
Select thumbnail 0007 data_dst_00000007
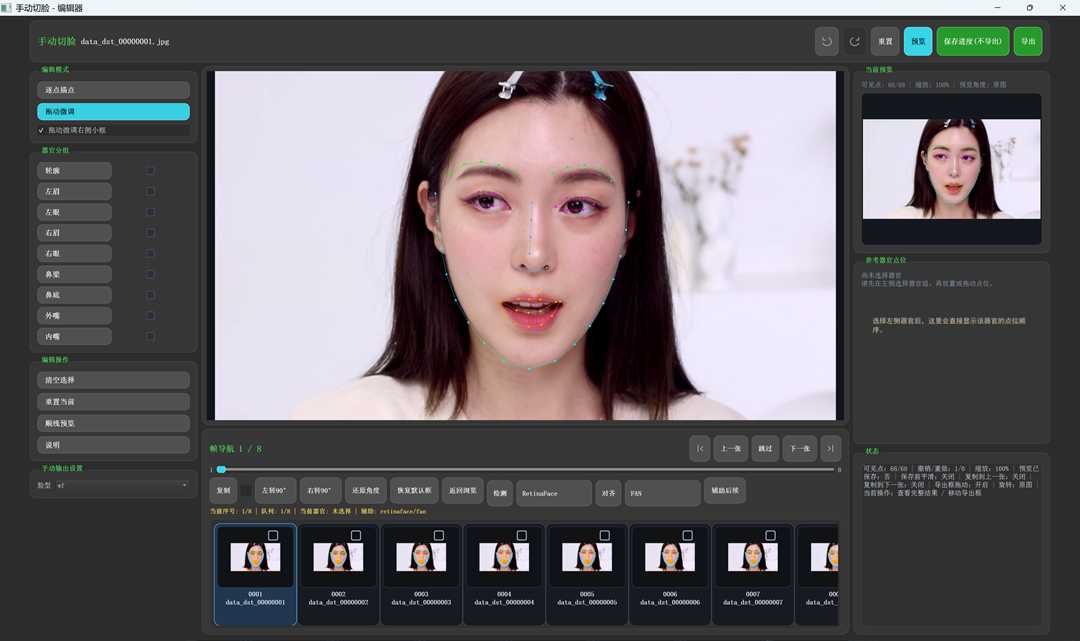point(753,574)
